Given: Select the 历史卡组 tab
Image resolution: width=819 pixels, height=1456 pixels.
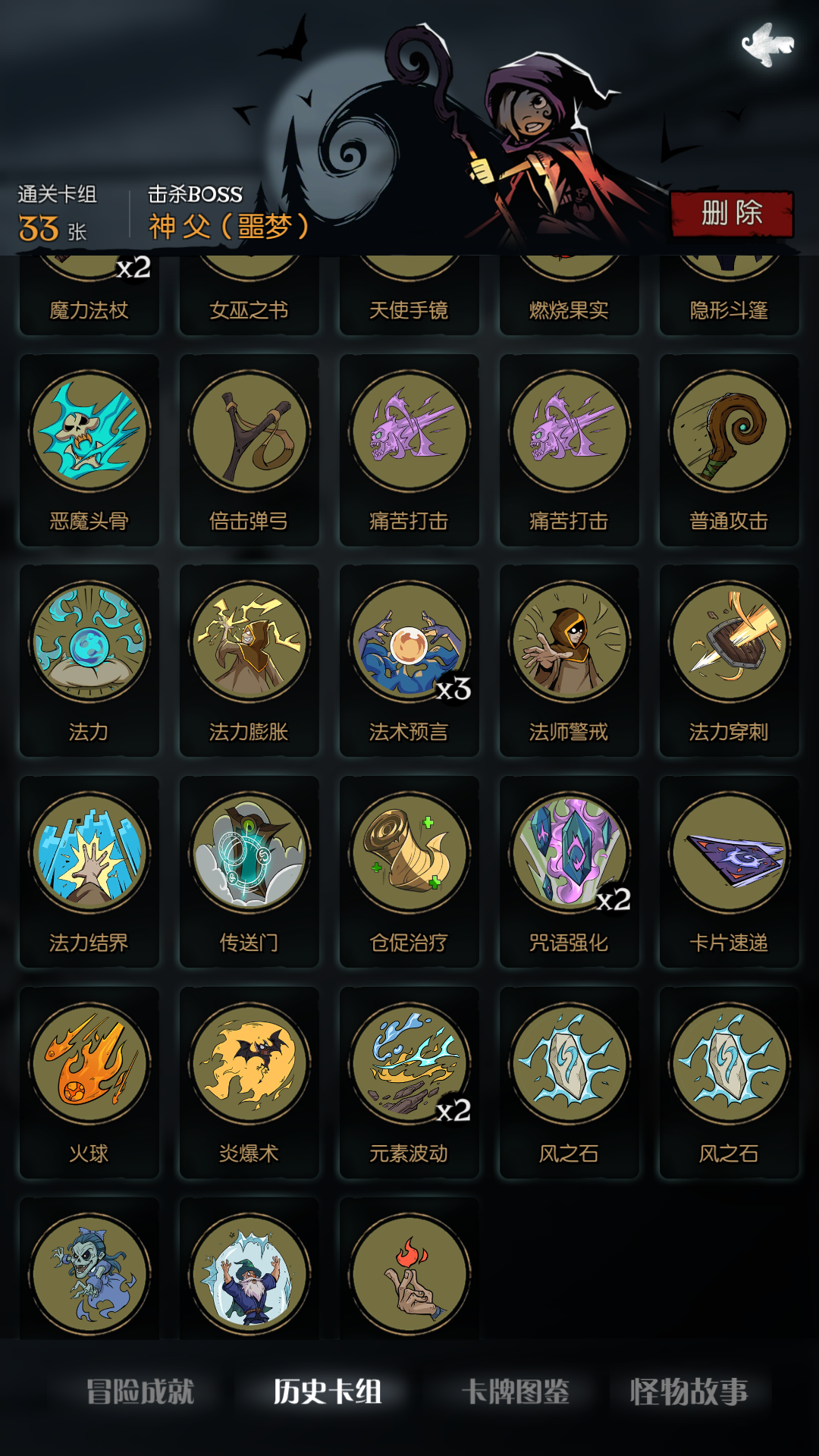Looking at the screenshot, I should click(x=328, y=1392).
